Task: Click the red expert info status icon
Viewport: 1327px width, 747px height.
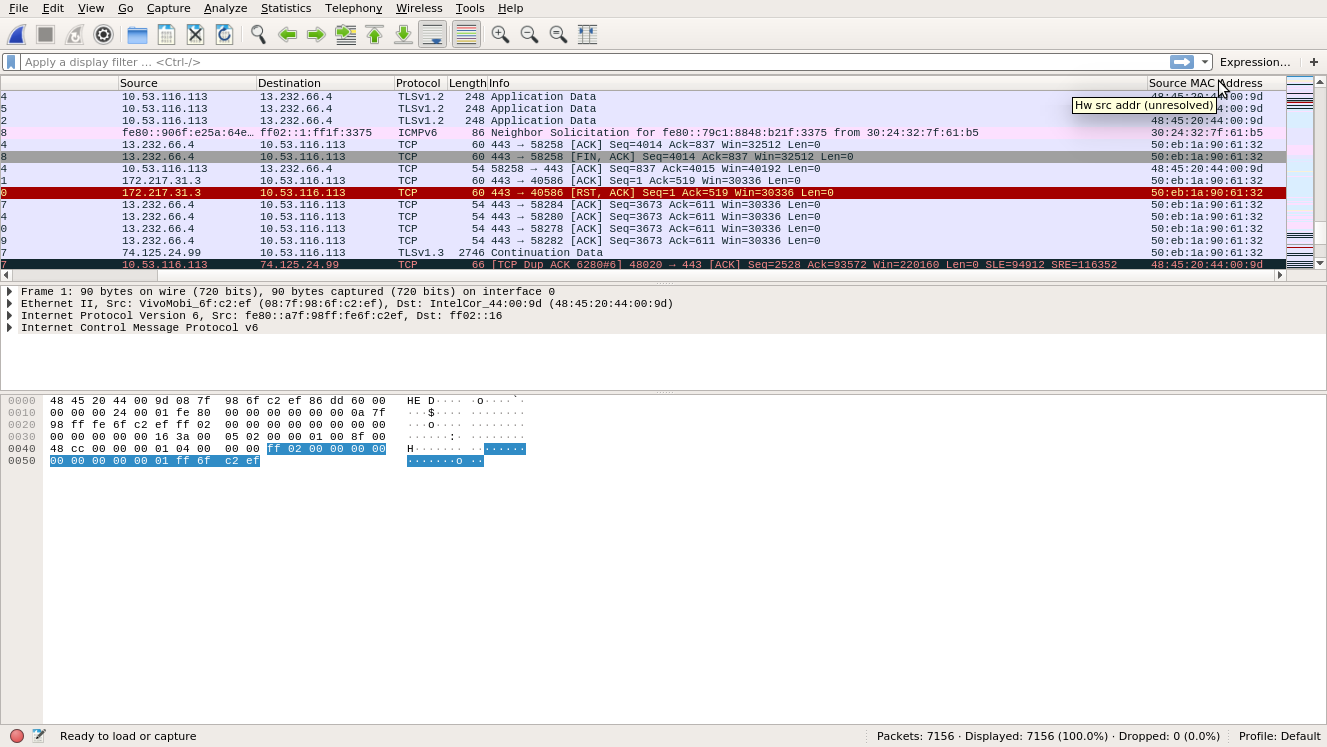Action: pos(17,736)
